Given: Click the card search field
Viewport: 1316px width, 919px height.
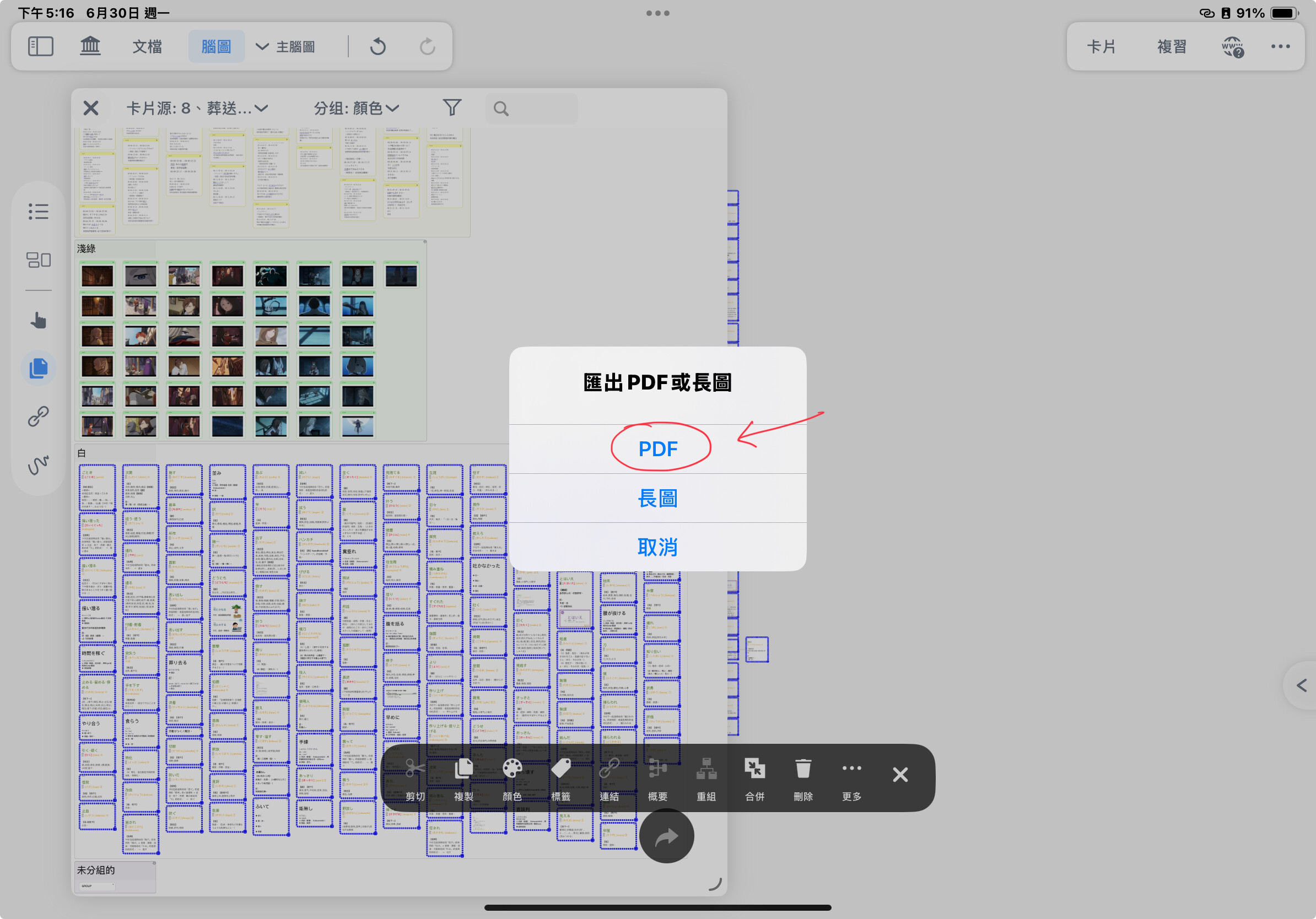Looking at the screenshot, I should (532, 108).
